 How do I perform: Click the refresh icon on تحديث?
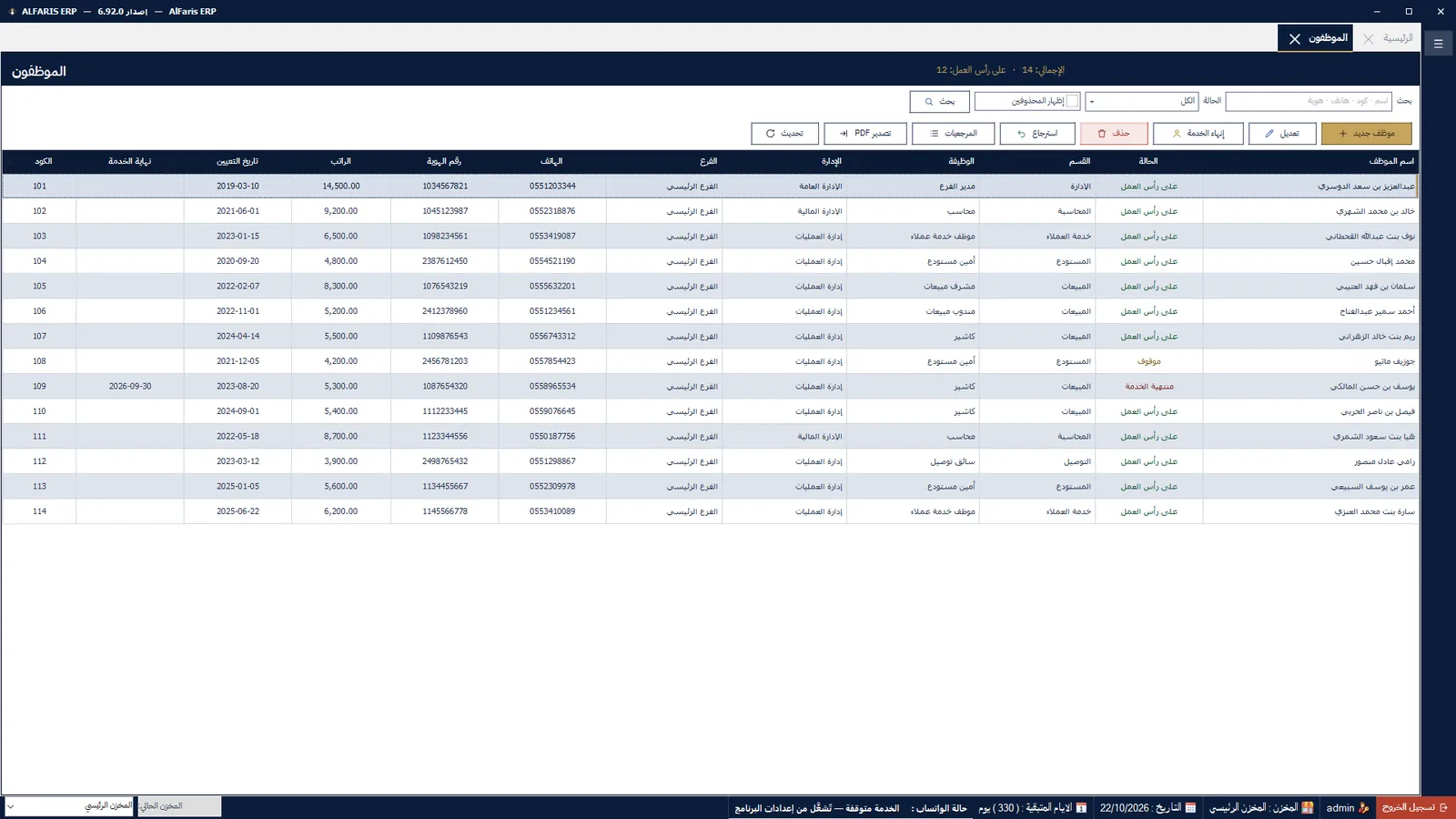[770, 134]
